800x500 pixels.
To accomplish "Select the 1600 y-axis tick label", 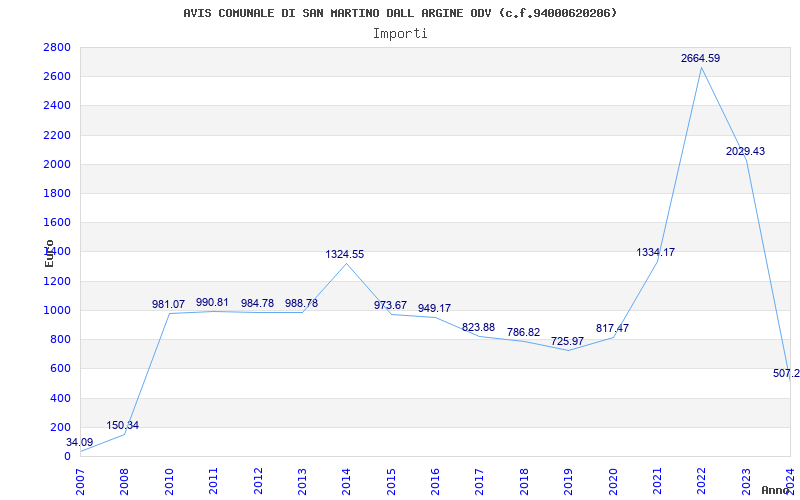I will [57, 222].
